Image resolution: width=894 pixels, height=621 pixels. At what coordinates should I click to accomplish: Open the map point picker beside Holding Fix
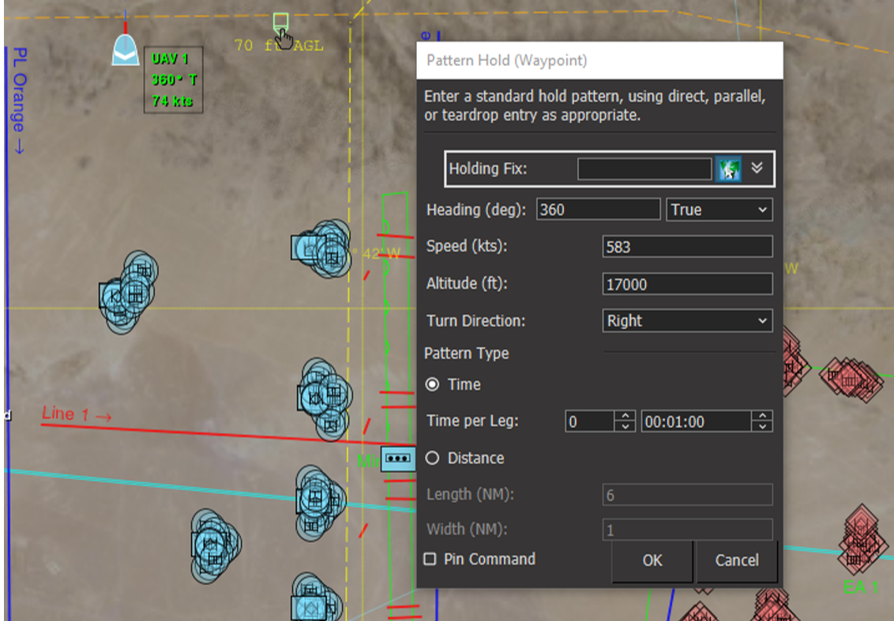tap(729, 168)
